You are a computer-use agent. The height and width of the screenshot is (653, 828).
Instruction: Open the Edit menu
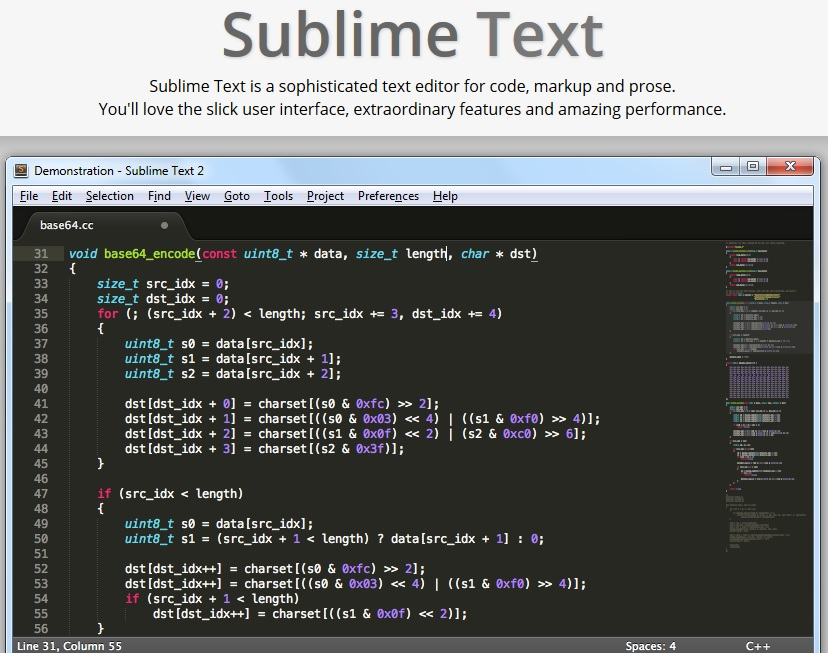(62, 196)
